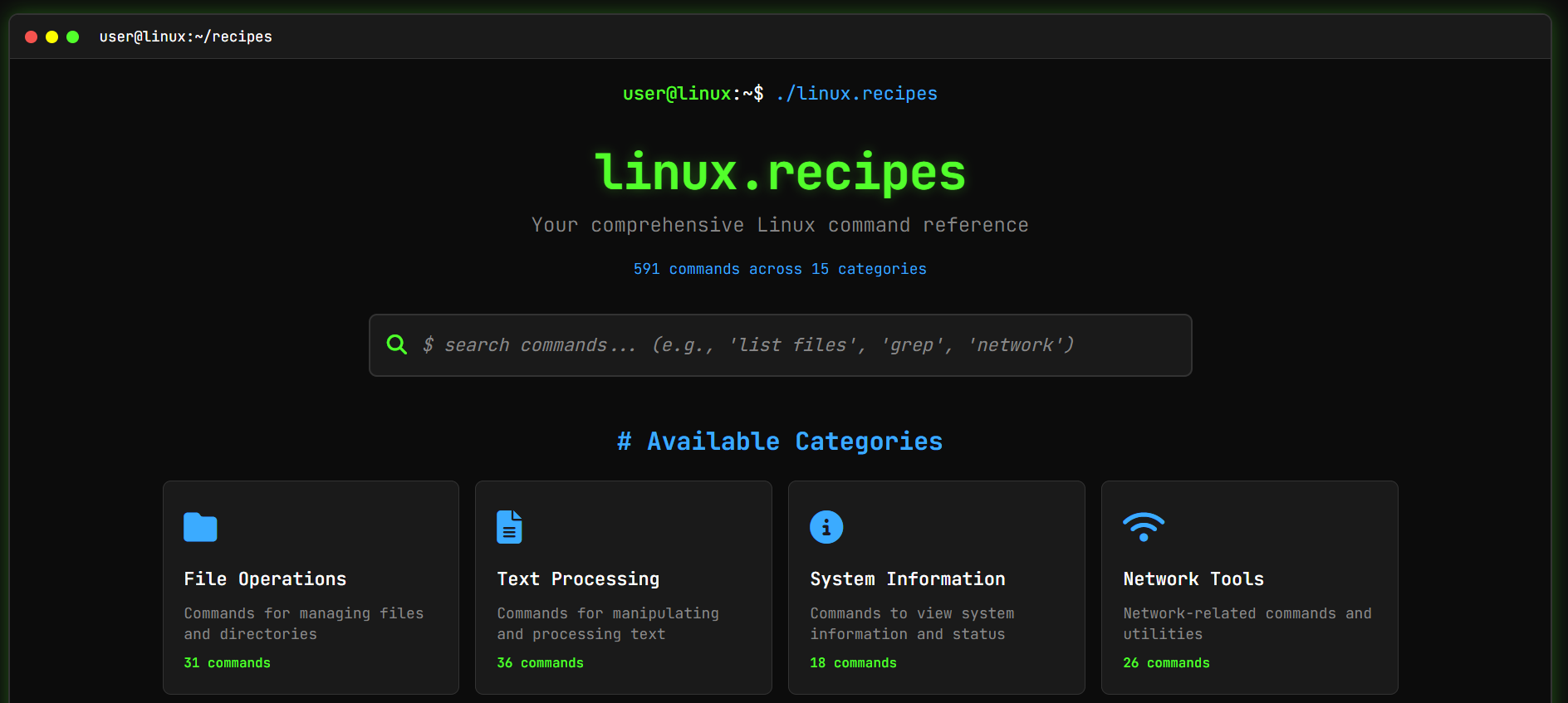Click the info circle icon on System Information card
Viewport: 1568px width, 703px height.
[x=826, y=527]
